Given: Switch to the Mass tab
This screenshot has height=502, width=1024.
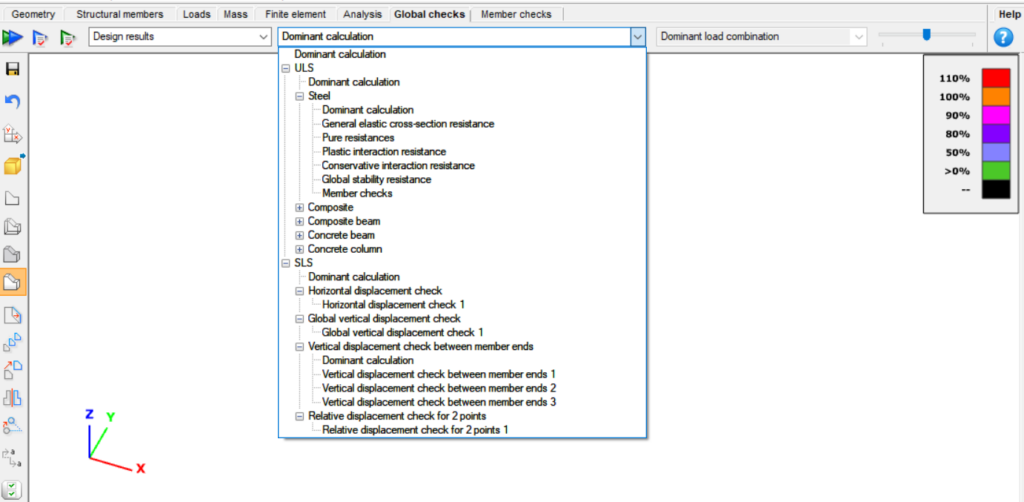Looking at the screenshot, I should 235,14.
